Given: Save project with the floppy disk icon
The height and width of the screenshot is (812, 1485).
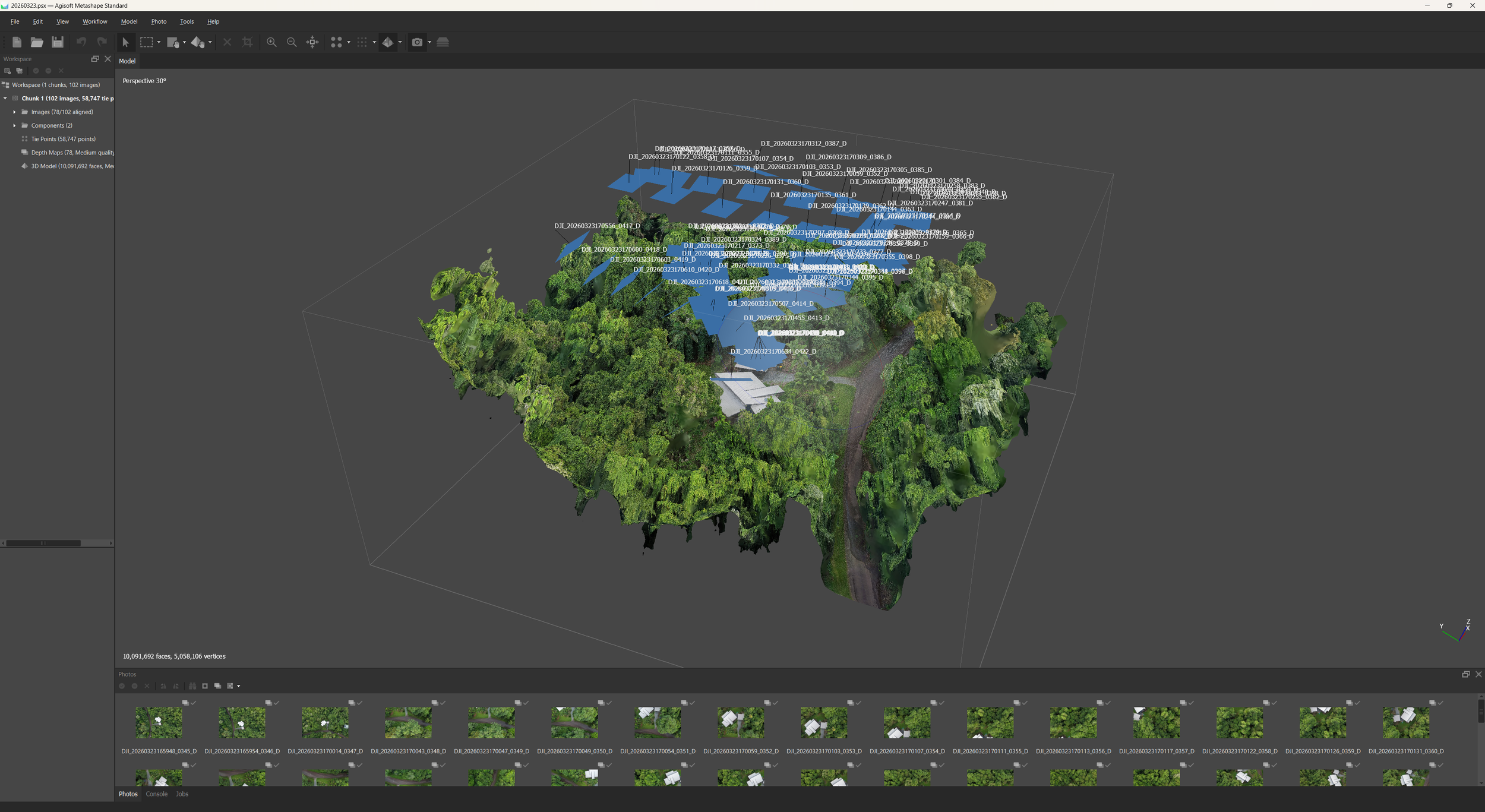Looking at the screenshot, I should coord(58,42).
